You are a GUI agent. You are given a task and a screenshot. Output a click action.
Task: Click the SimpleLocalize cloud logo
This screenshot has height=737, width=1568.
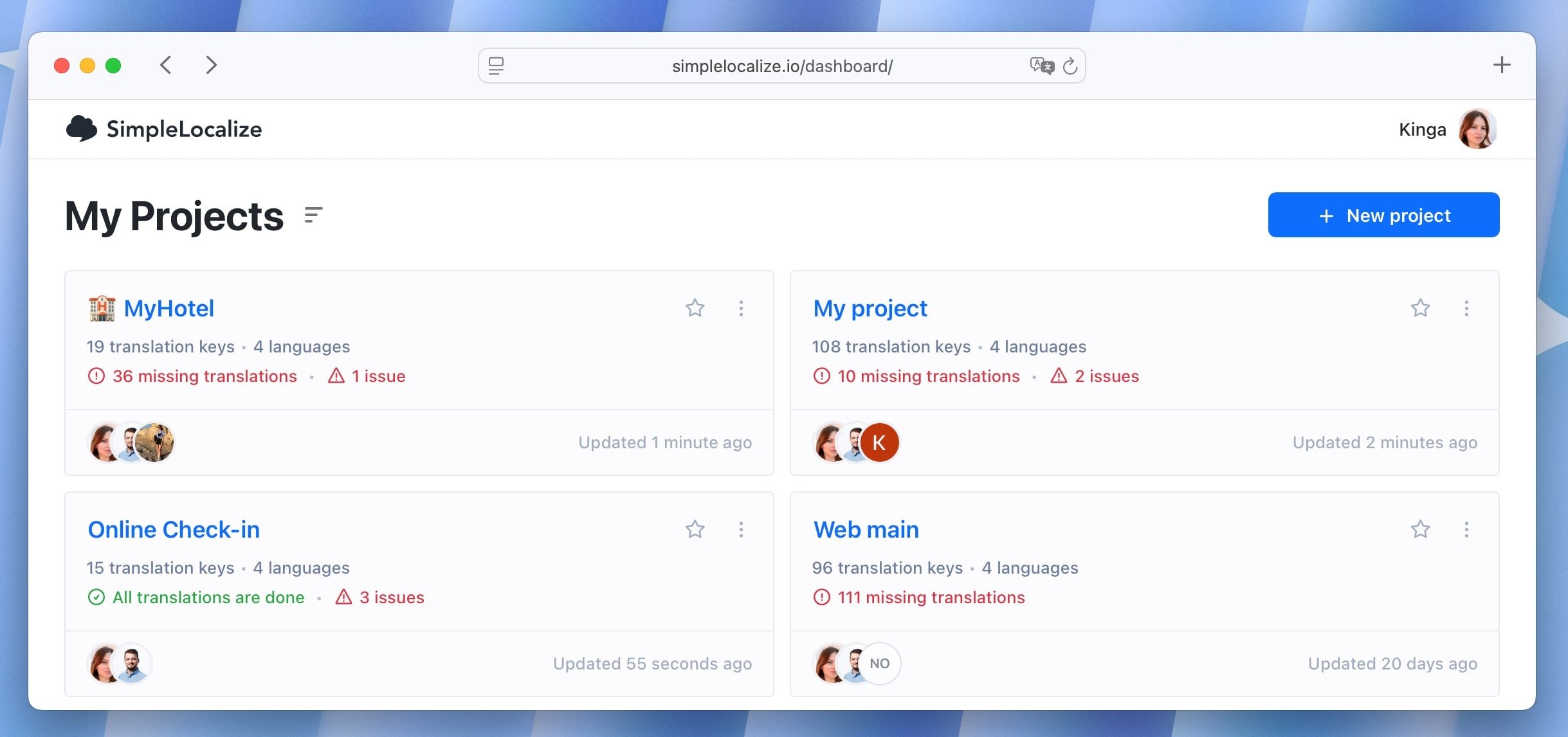point(81,129)
